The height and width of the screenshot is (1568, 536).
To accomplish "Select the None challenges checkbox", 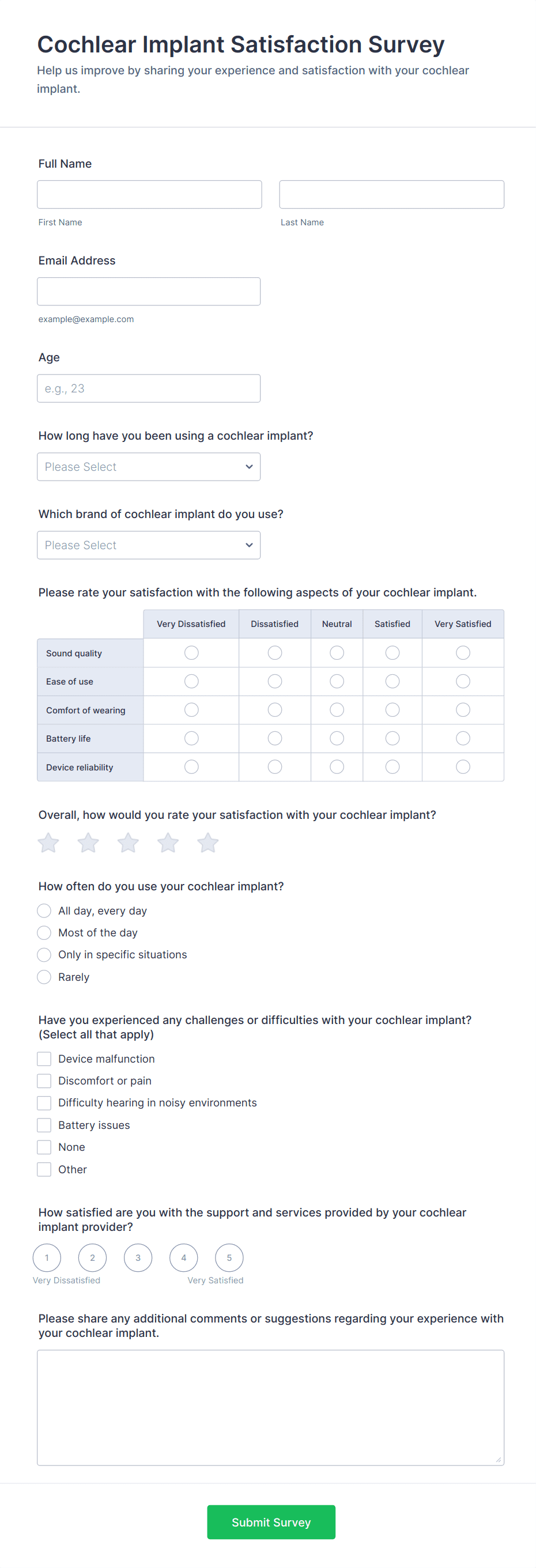I will (x=44, y=1147).
